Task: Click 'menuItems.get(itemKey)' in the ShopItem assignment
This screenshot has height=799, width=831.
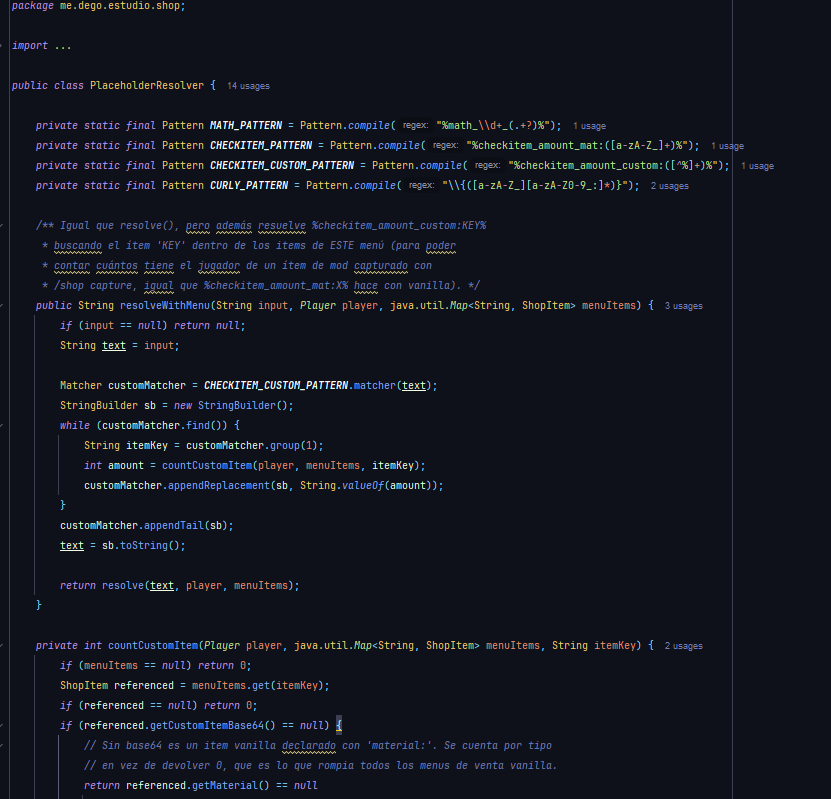Action: click(x=258, y=686)
